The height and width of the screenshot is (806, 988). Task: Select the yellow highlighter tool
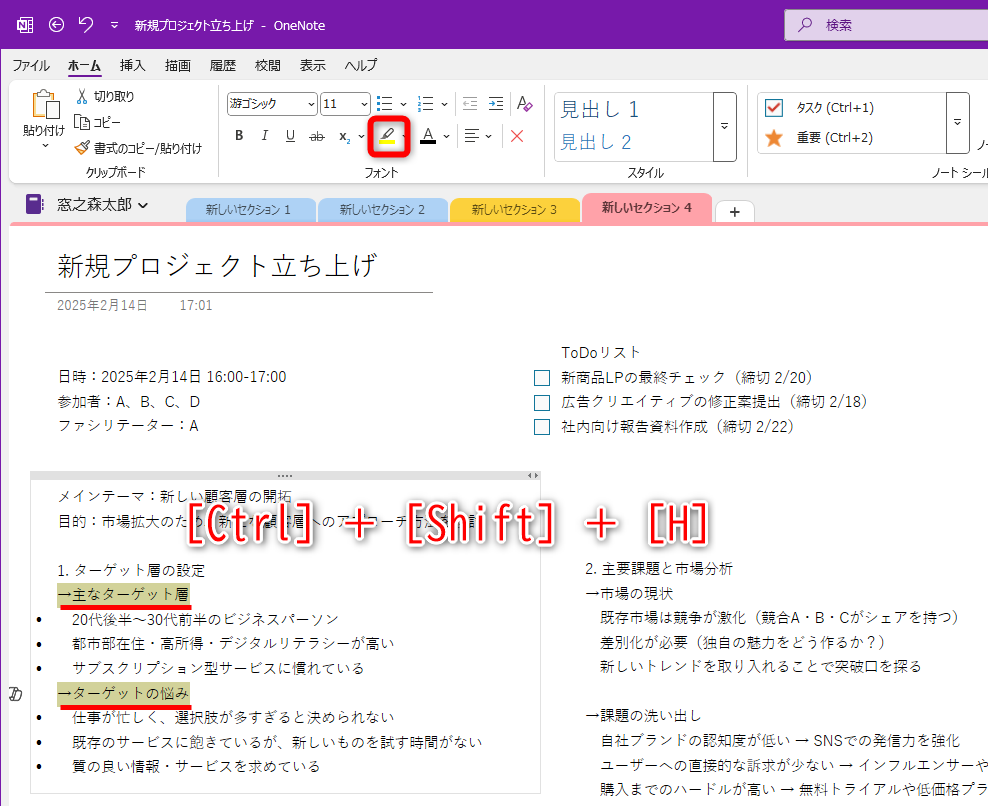tap(387, 136)
